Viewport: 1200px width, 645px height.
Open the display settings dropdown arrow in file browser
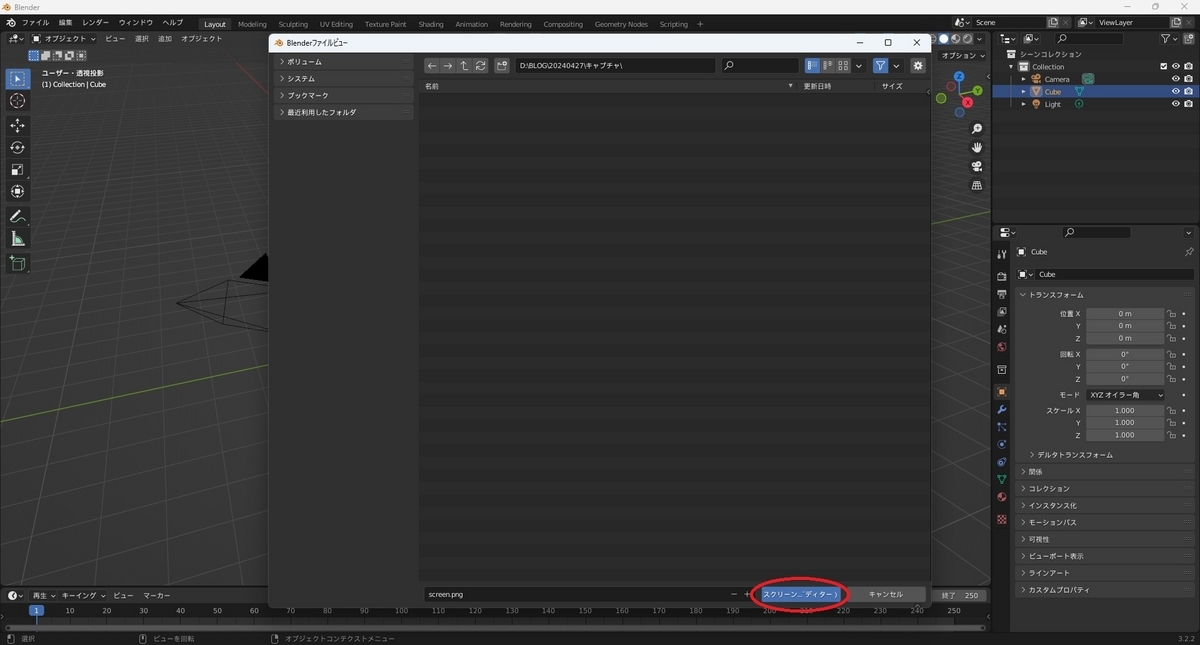tap(859, 66)
